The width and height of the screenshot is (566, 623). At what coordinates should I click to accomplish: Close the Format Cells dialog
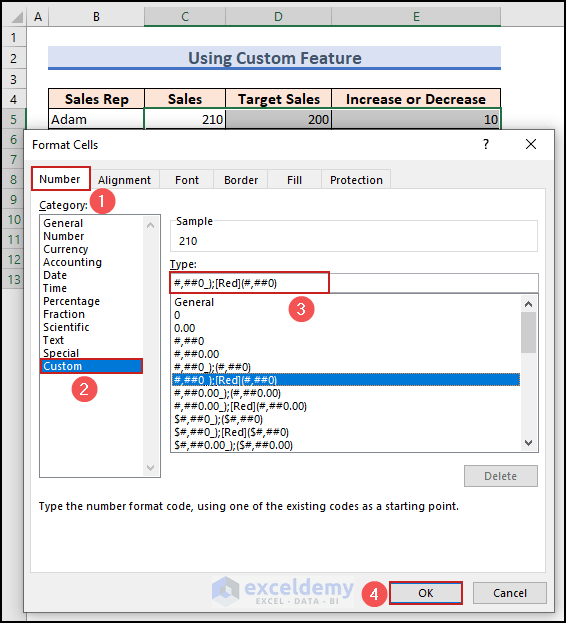(531, 144)
